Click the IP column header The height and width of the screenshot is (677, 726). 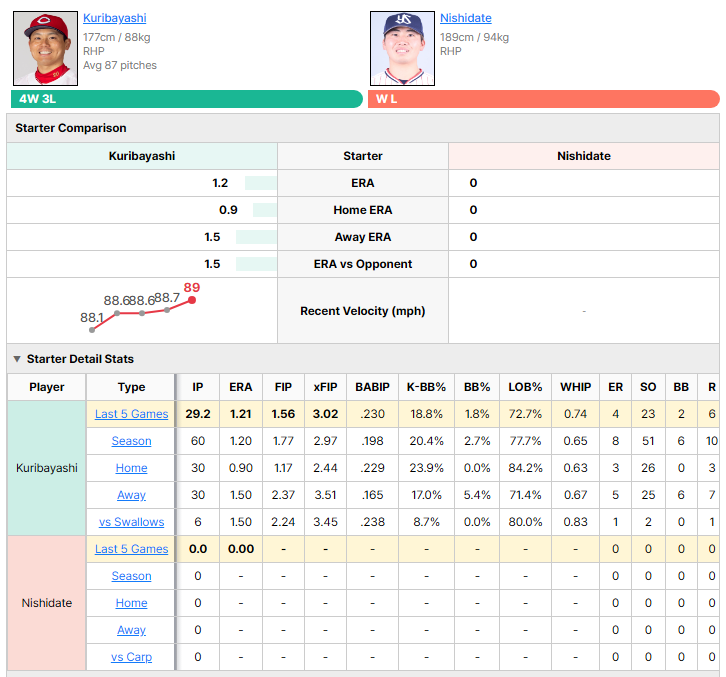(198, 387)
